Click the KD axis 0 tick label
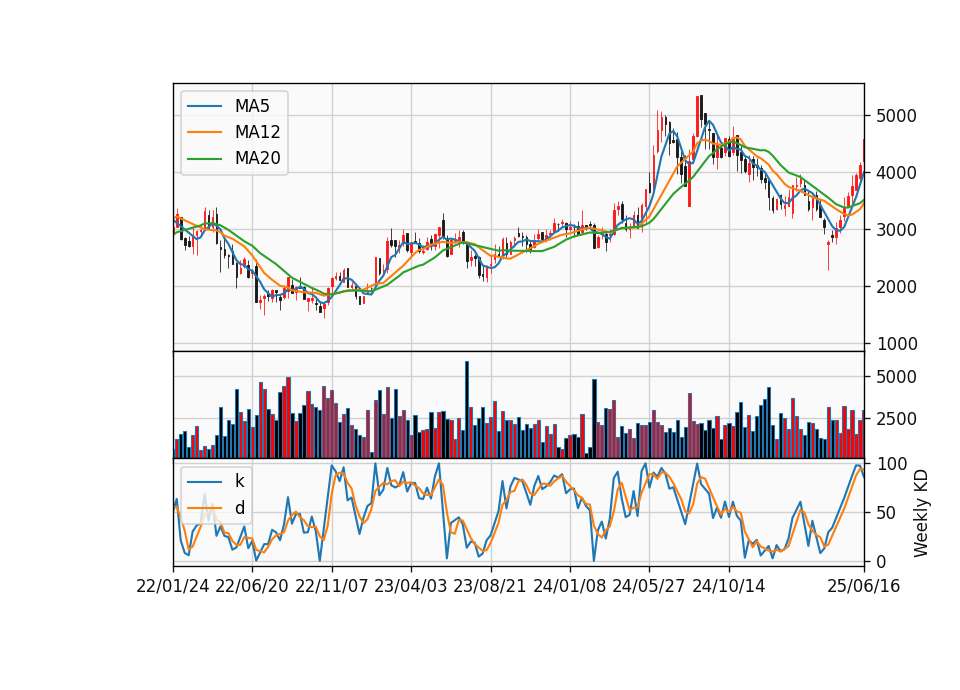960x690 pixels. click(x=881, y=561)
